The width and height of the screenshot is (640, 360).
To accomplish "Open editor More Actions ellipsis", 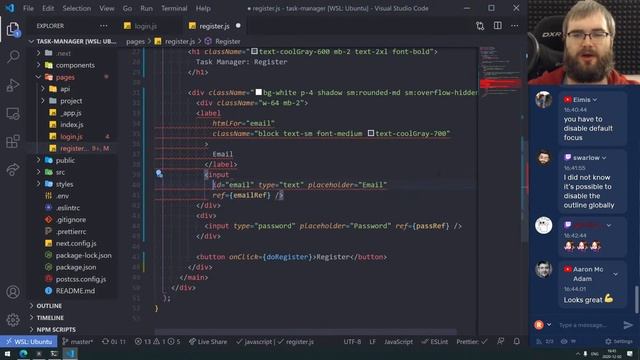I will [514, 26].
